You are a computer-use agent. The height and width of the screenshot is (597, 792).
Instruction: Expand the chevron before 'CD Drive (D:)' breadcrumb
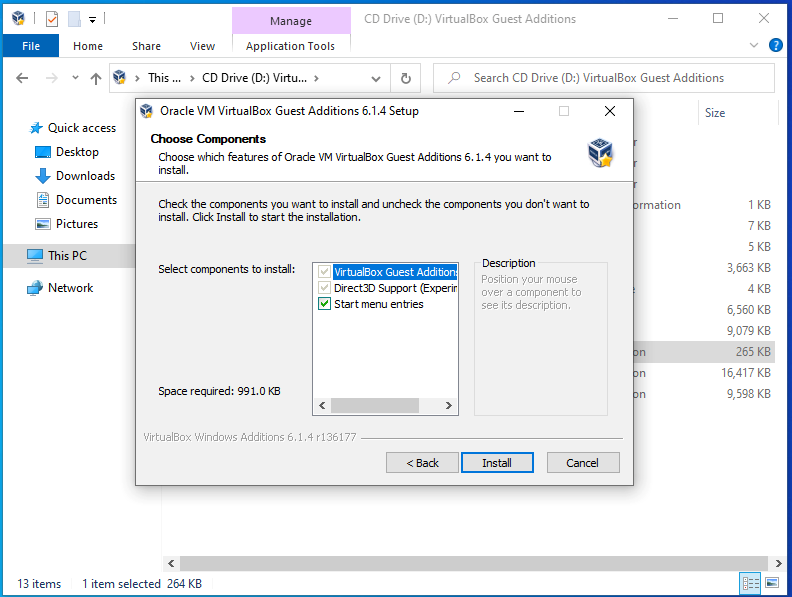(x=192, y=78)
